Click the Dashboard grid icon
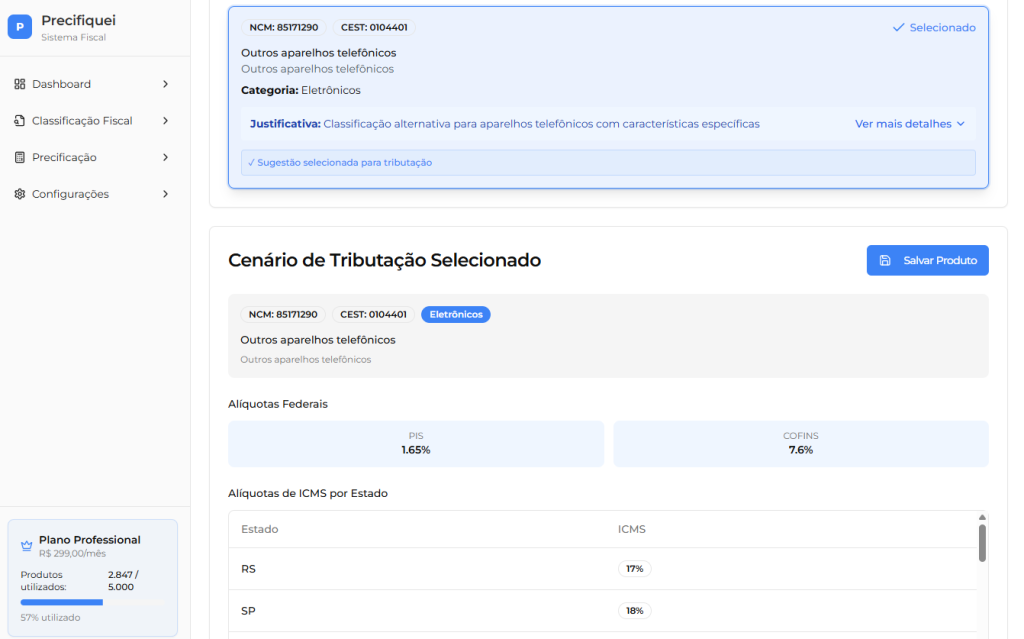Viewport: 1024px width, 639px height. (x=20, y=84)
